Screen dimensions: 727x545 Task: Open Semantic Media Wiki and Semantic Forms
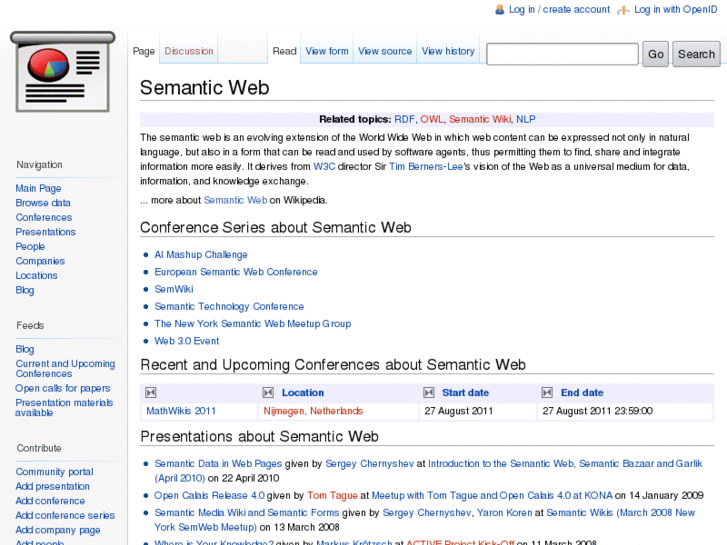coord(247,513)
